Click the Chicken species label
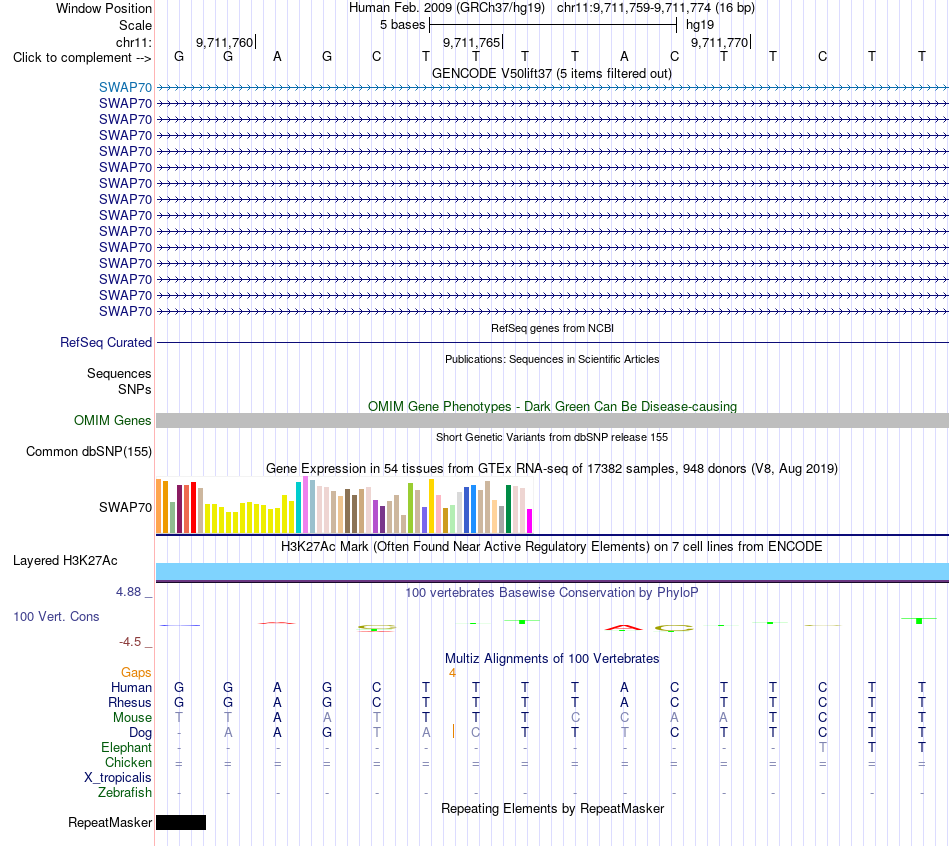Viewport: 950px width, 846px height. point(128,762)
